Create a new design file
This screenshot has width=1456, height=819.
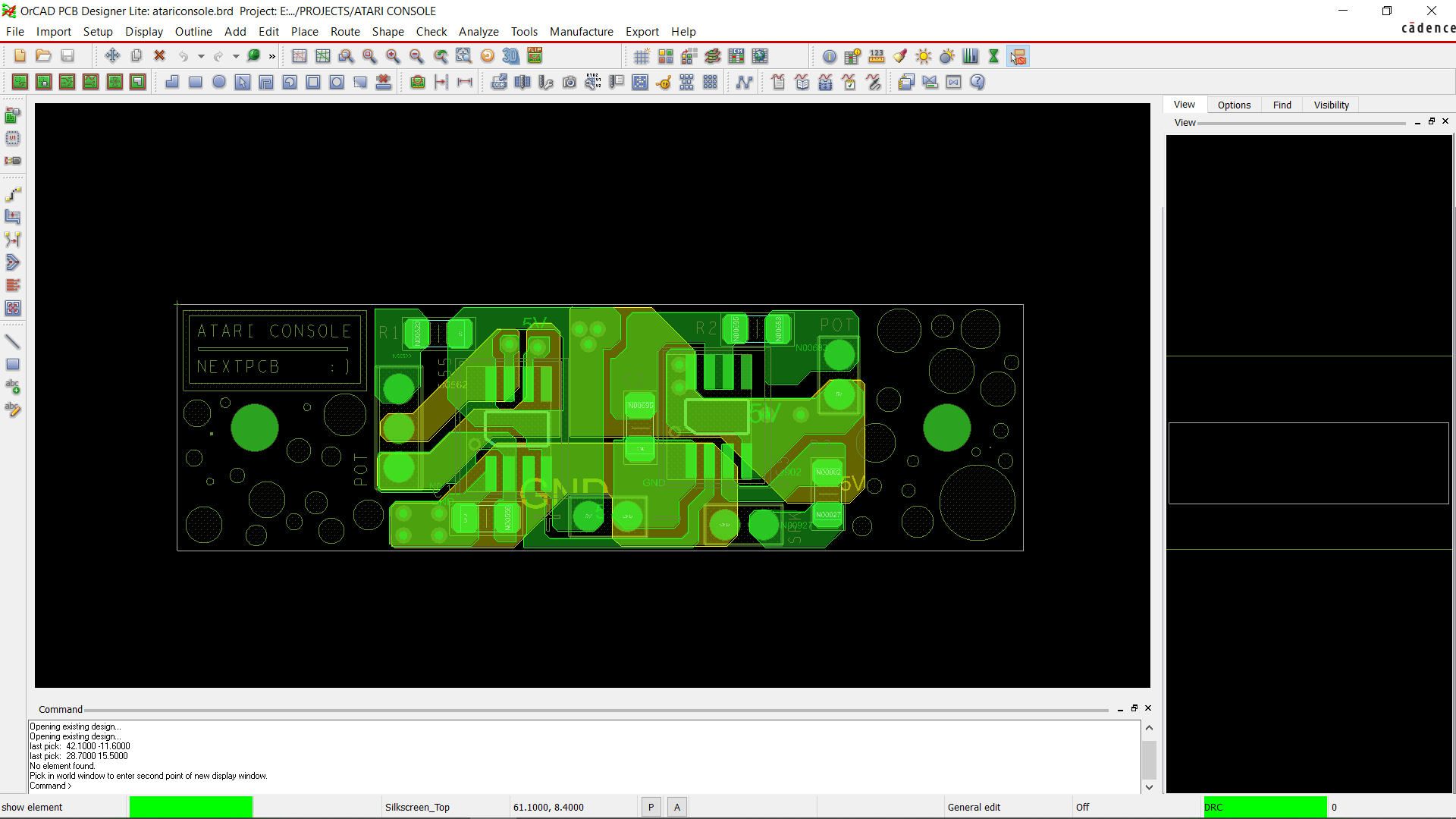tap(20, 56)
